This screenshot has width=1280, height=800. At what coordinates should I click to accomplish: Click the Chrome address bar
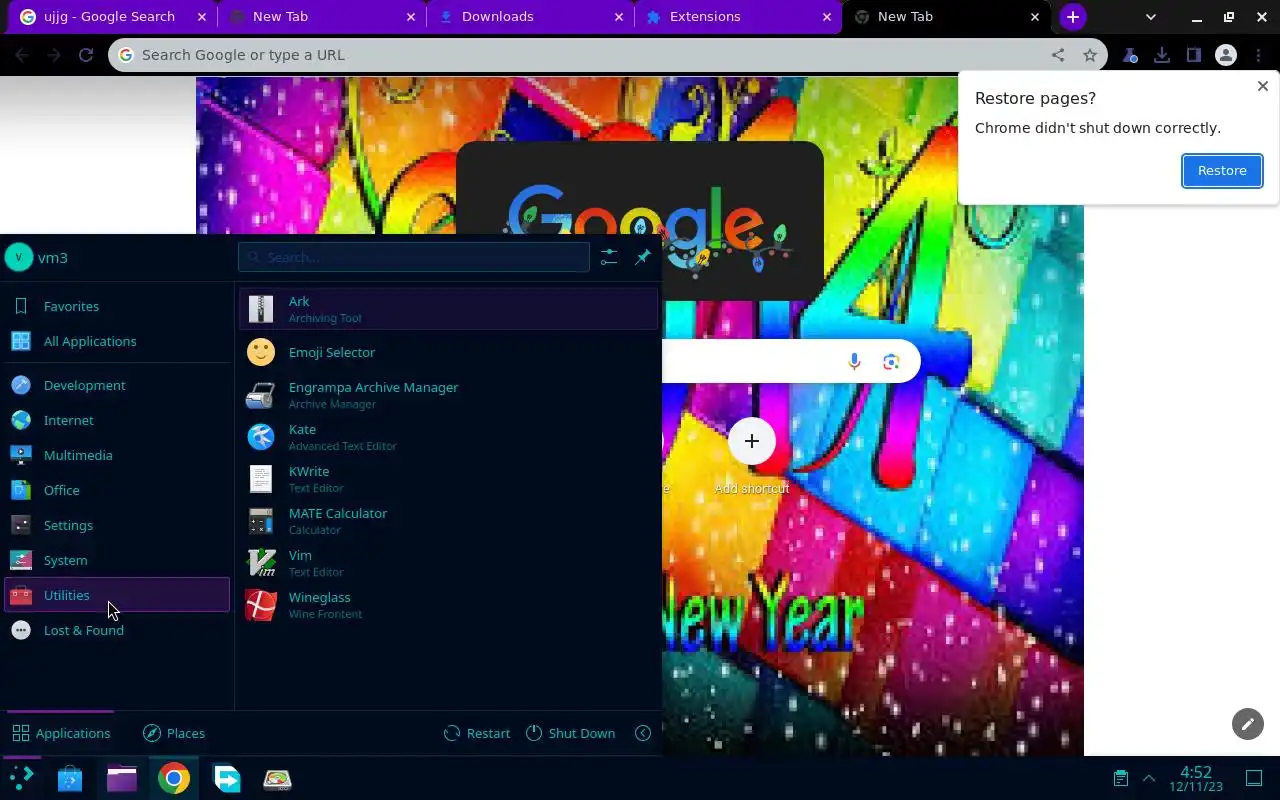point(590,55)
